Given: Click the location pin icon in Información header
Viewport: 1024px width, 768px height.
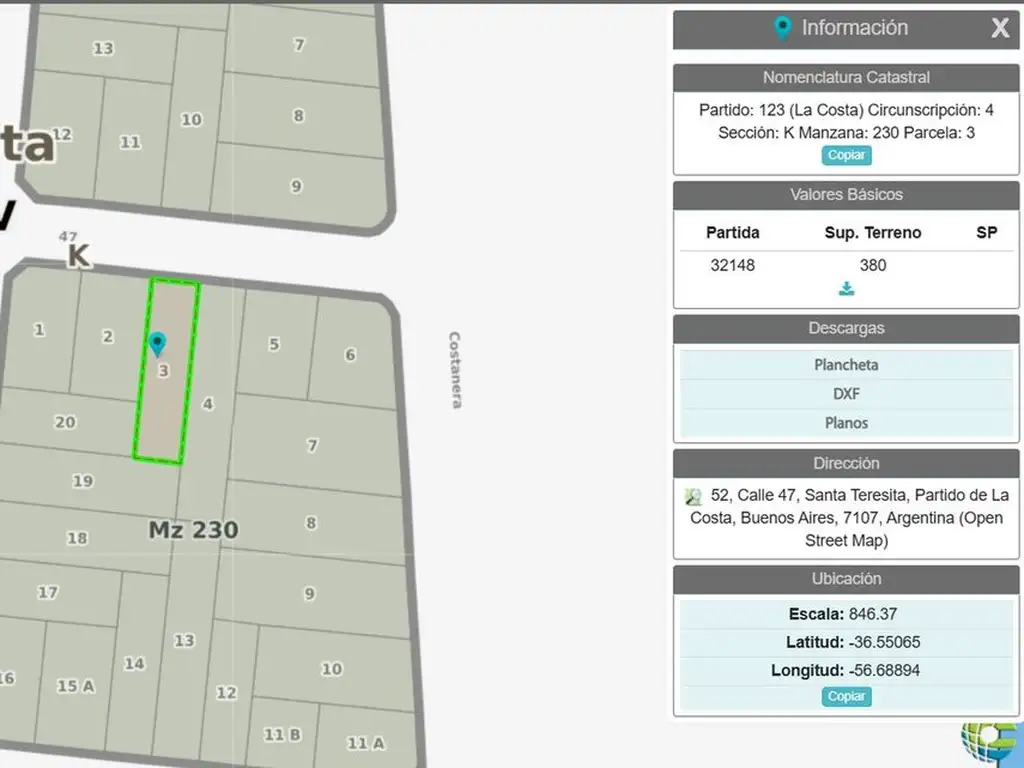Looking at the screenshot, I should click(x=783, y=28).
